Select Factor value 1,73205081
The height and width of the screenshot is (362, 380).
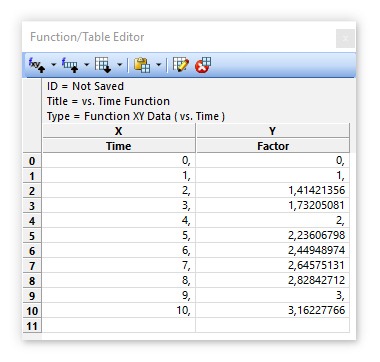coord(273,205)
